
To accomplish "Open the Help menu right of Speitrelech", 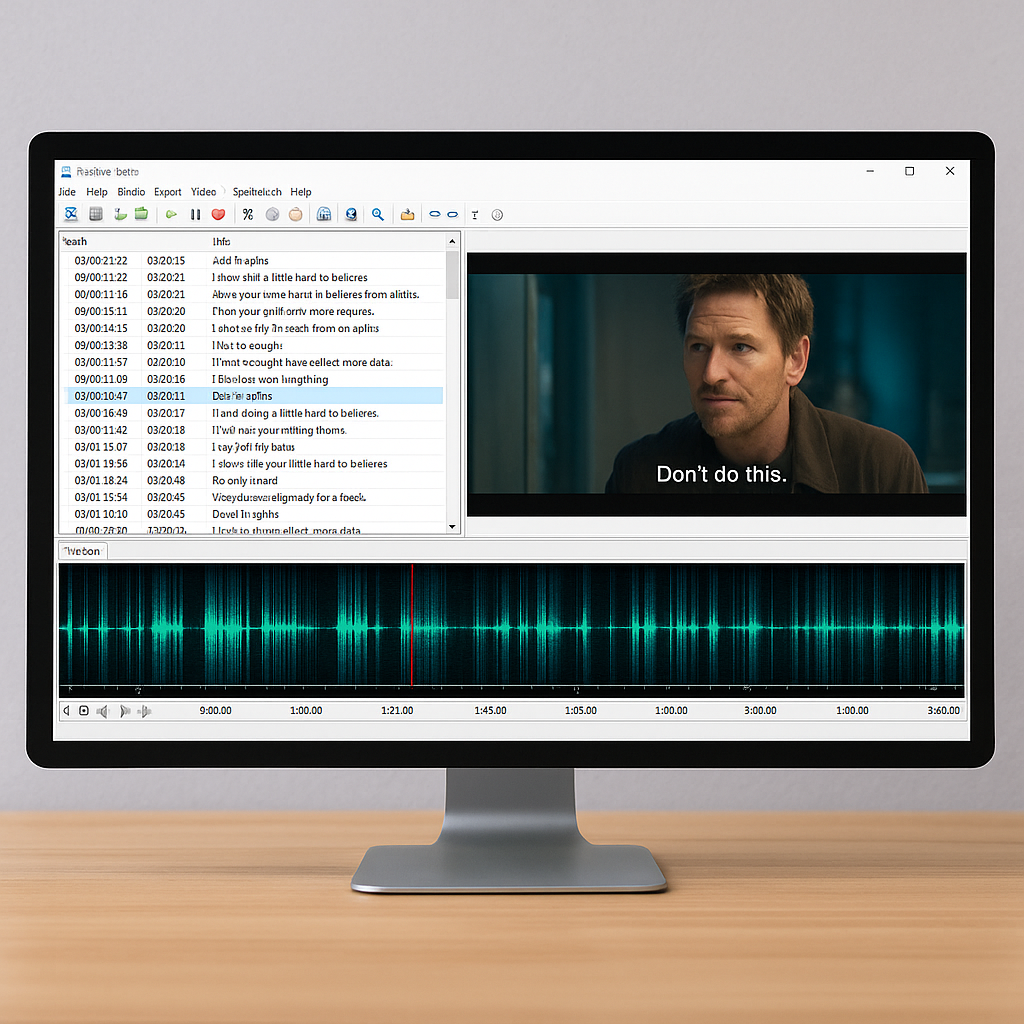I will [x=301, y=192].
